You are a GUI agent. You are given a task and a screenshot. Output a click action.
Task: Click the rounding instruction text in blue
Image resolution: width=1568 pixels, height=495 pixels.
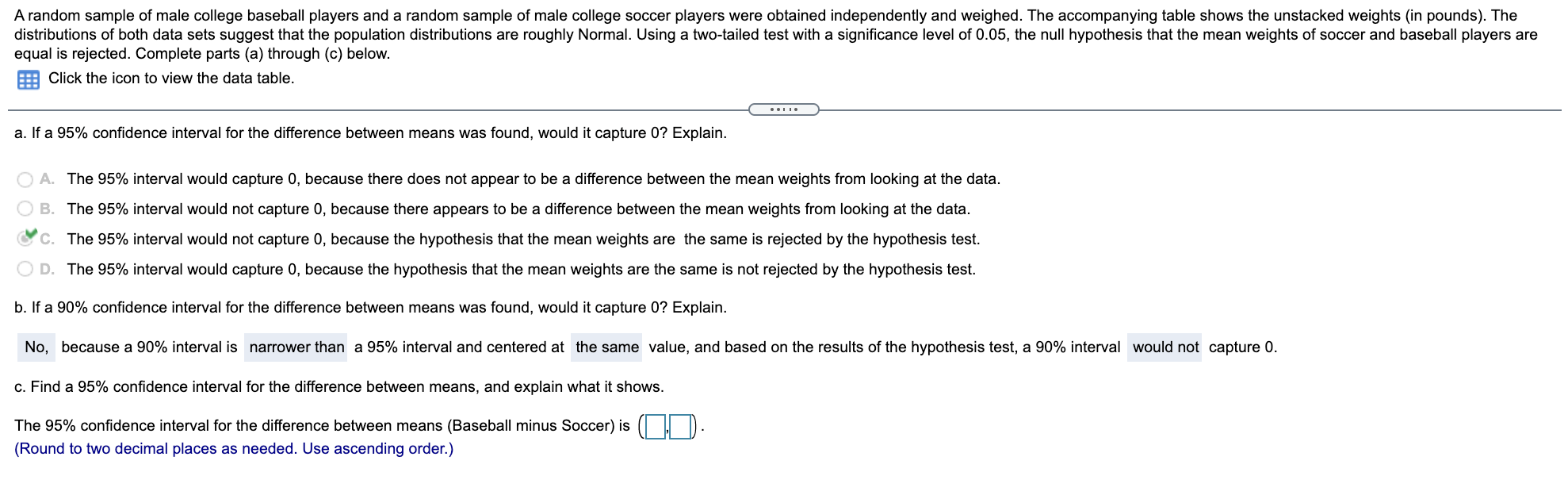234,448
